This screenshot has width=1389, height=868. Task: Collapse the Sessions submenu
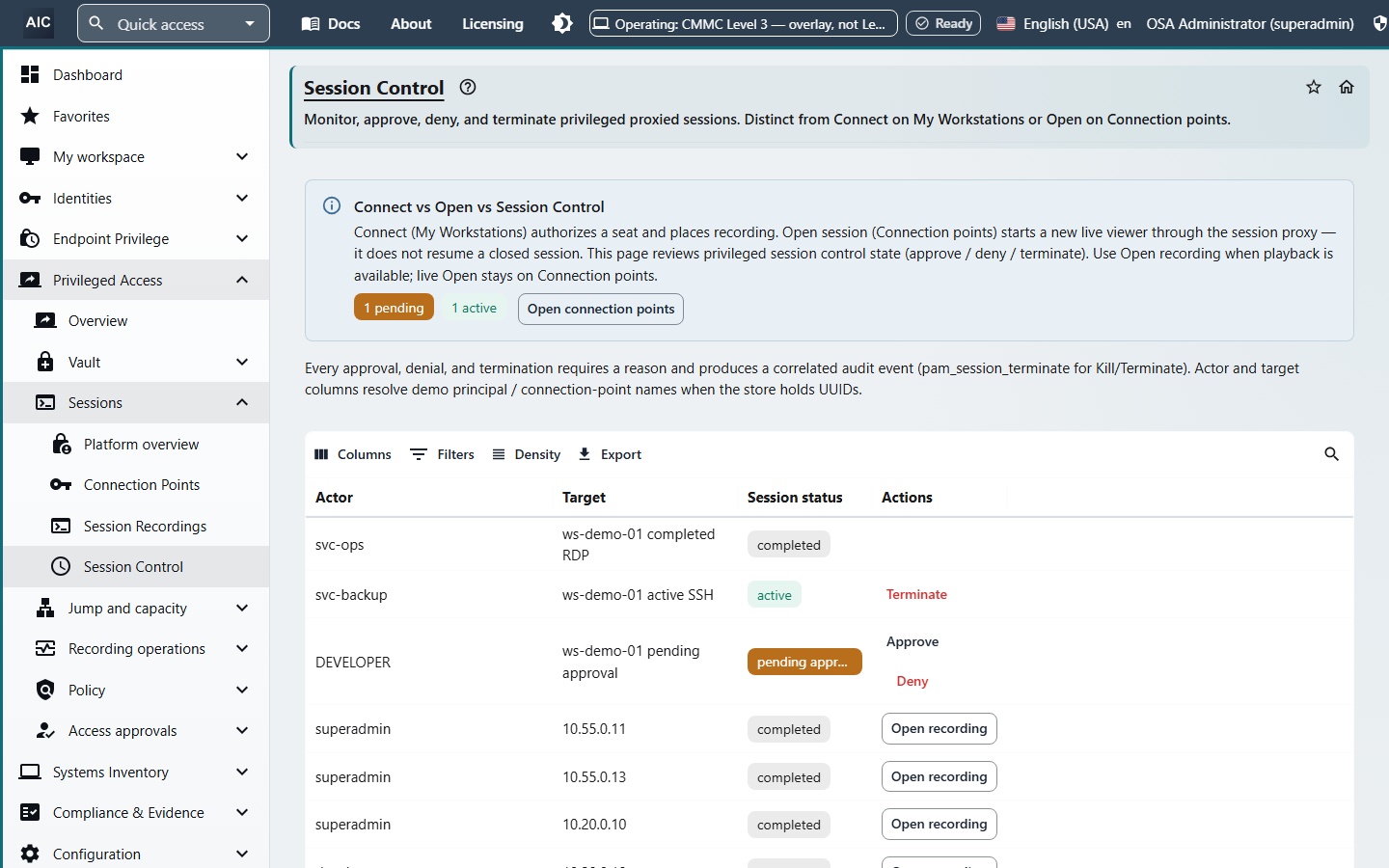pos(135,402)
